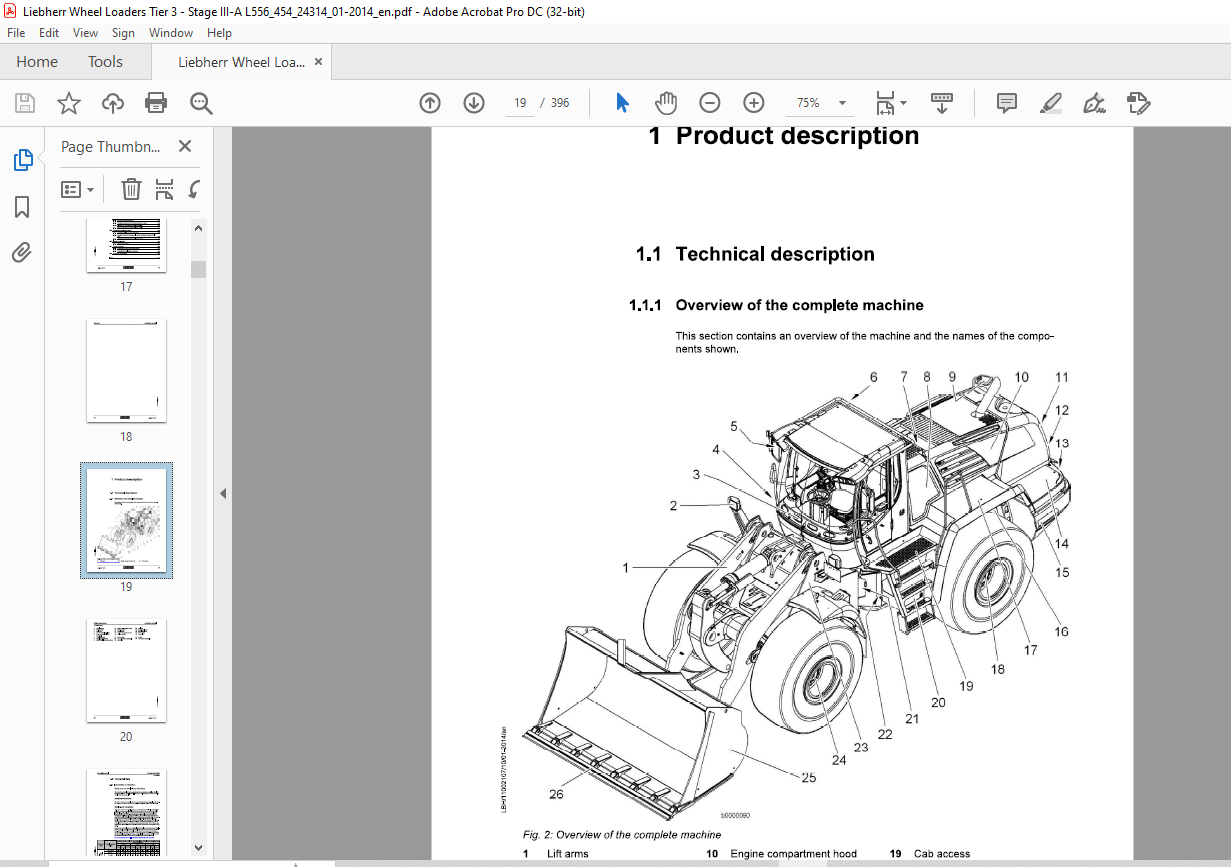
Task: Go to the previous page with the up arrow
Action: tap(430, 103)
